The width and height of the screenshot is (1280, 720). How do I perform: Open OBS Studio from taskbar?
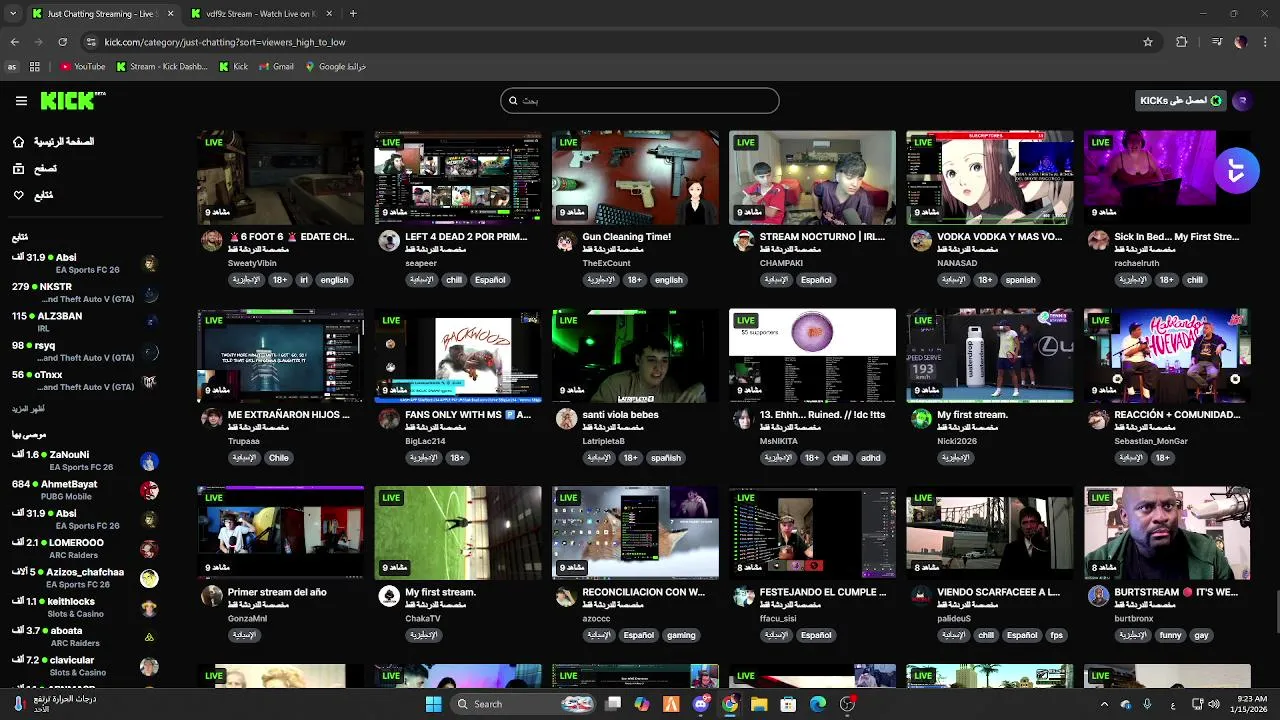(x=847, y=704)
